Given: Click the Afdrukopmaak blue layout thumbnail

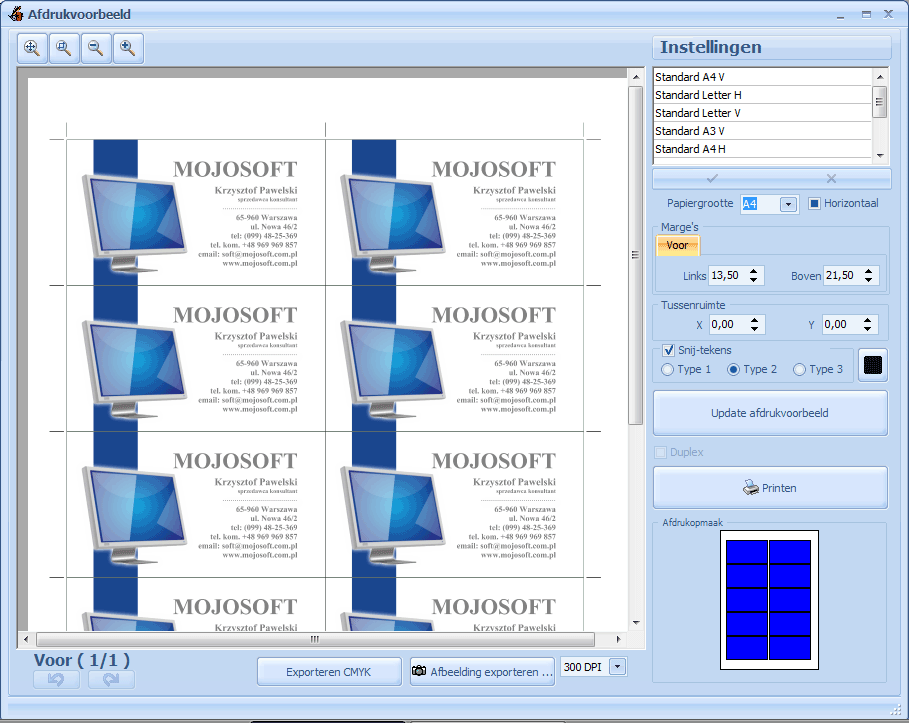Looking at the screenshot, I should pyautogui.click(x=769, y=600).
